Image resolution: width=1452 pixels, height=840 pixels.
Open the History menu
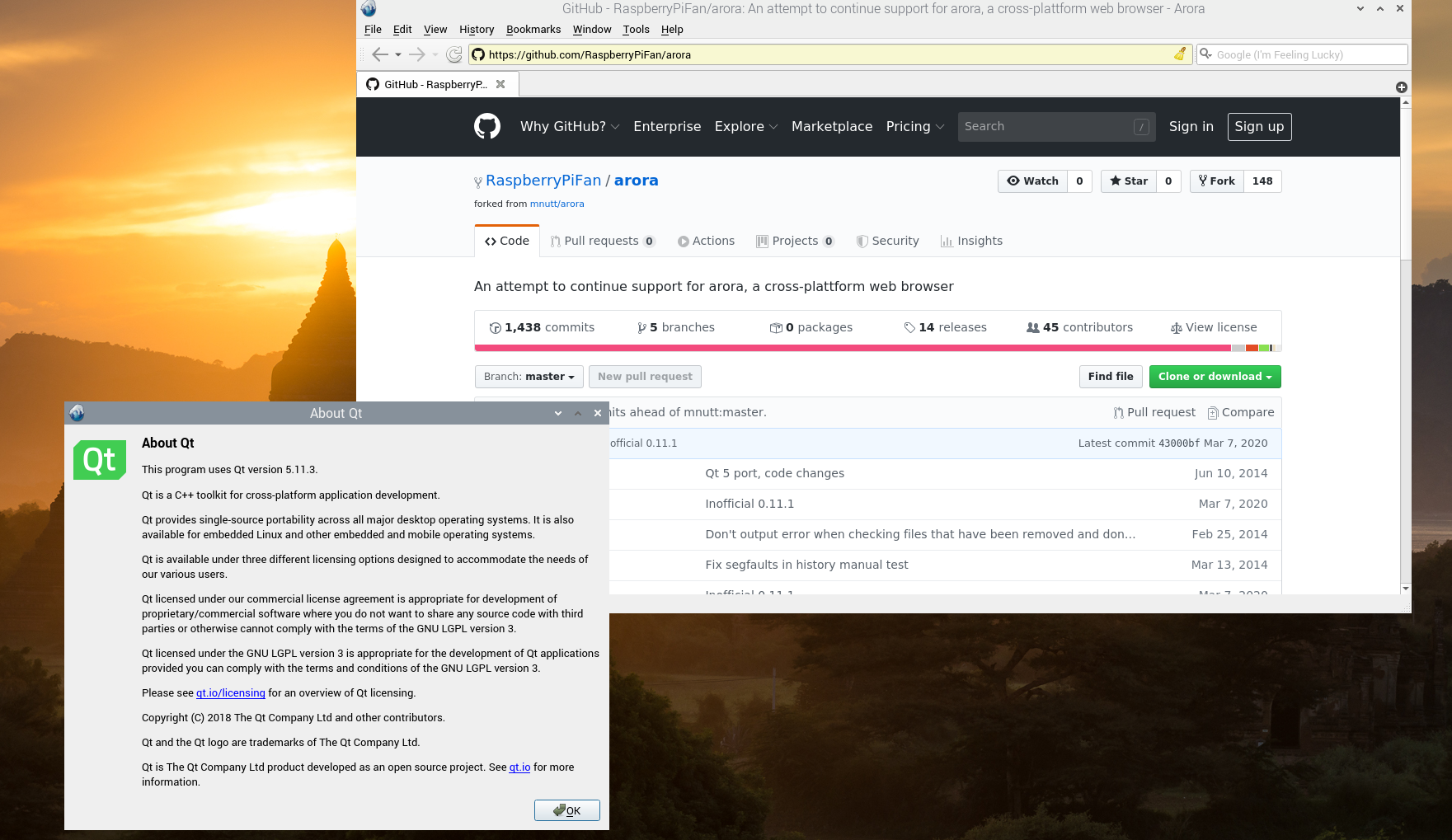pyautogui.click(x=477, y=29)
